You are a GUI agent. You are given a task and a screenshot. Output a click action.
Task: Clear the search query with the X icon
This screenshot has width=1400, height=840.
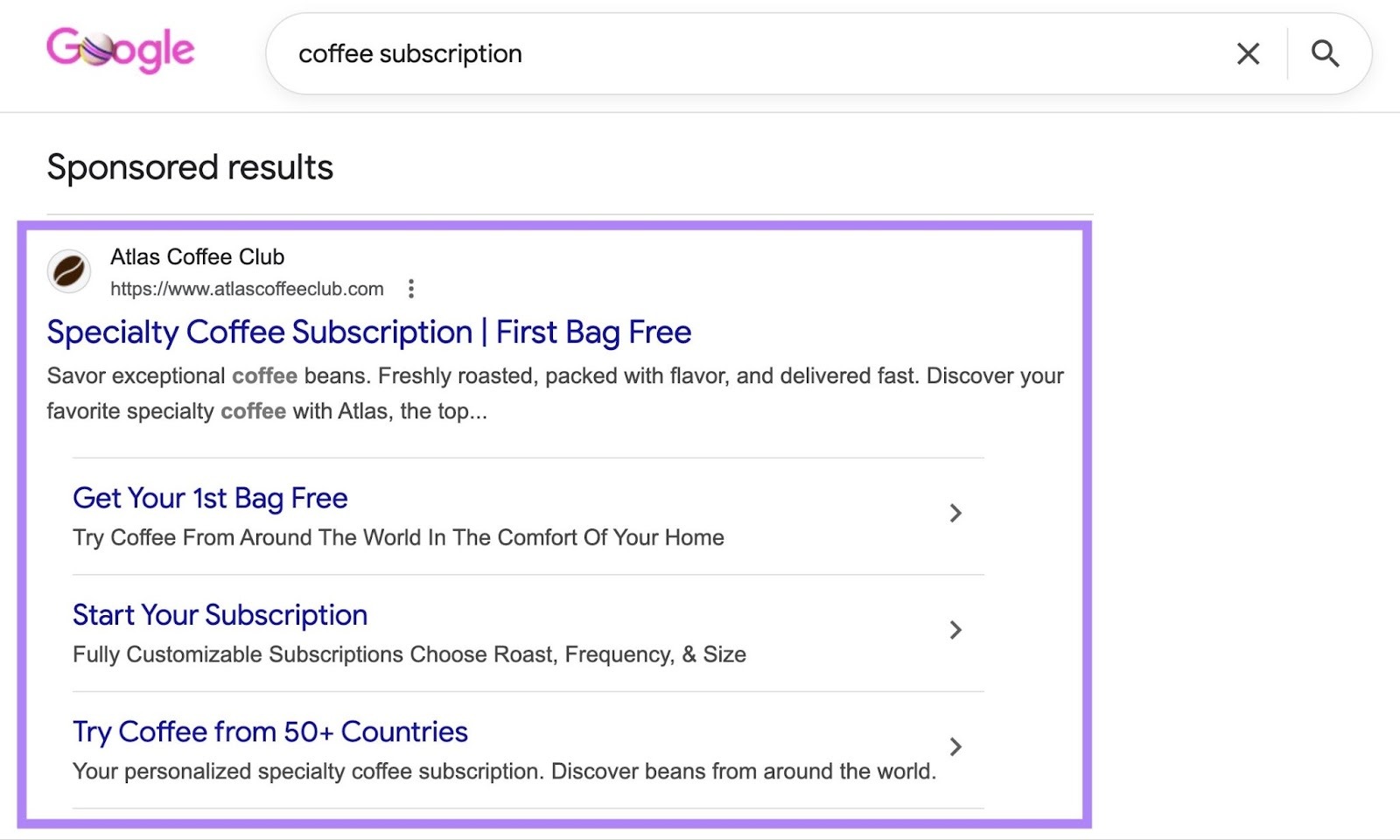coord(1248,53)
